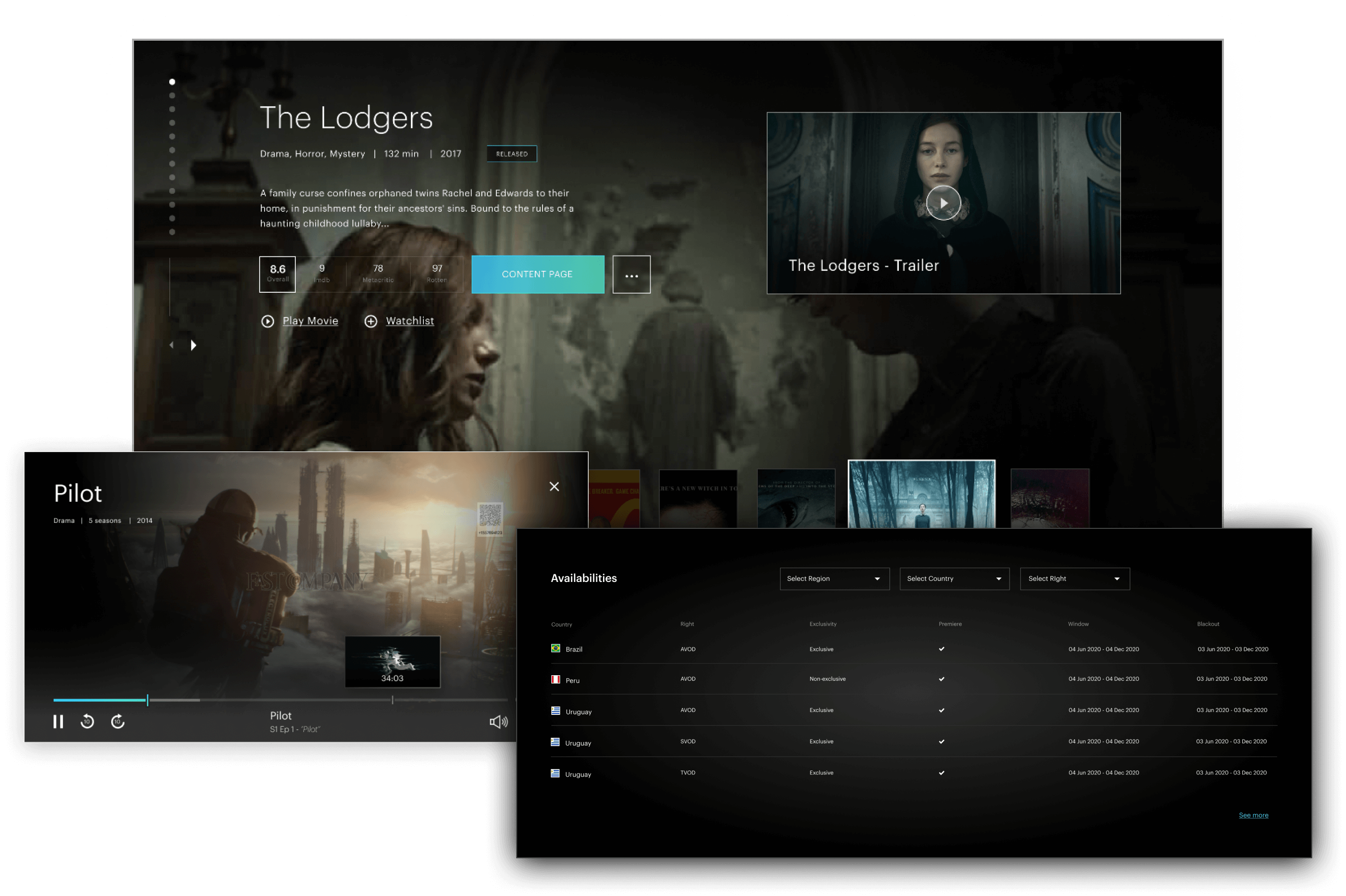Toggle Premiere checkmark for Uruguay SVOD row

[942, 742]
